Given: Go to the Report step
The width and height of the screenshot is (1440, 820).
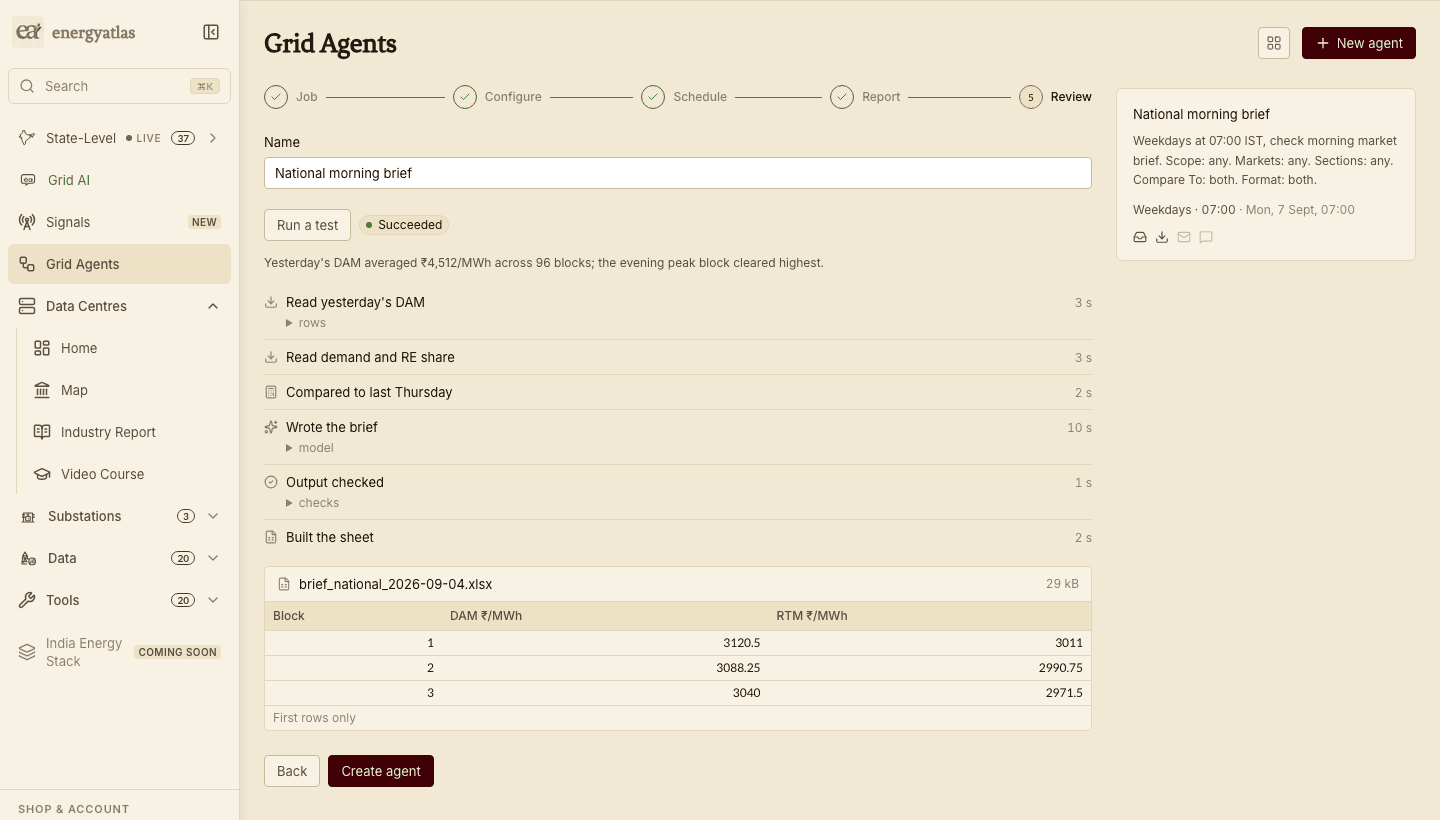Looking at the screenshot, I should 865,97.
